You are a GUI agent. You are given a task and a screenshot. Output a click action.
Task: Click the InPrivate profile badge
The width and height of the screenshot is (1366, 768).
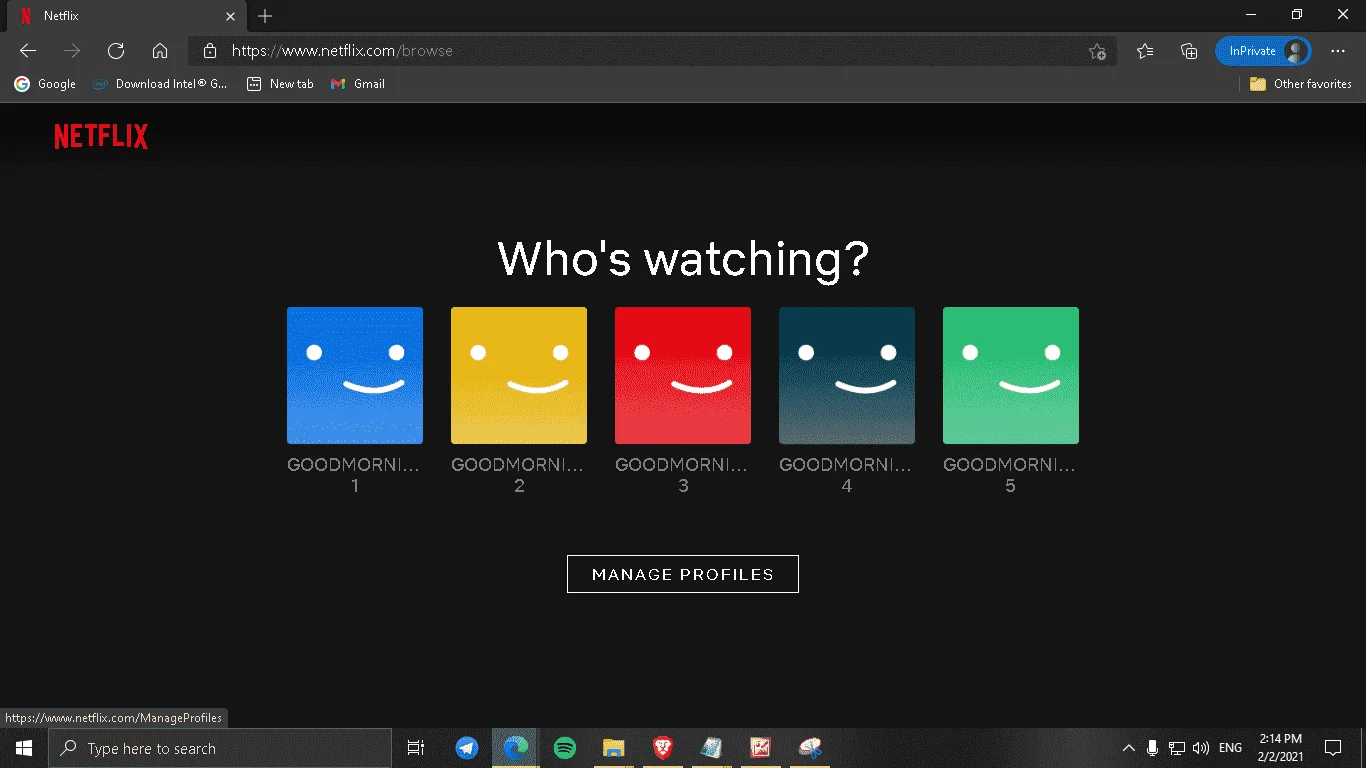(1263, 51)
